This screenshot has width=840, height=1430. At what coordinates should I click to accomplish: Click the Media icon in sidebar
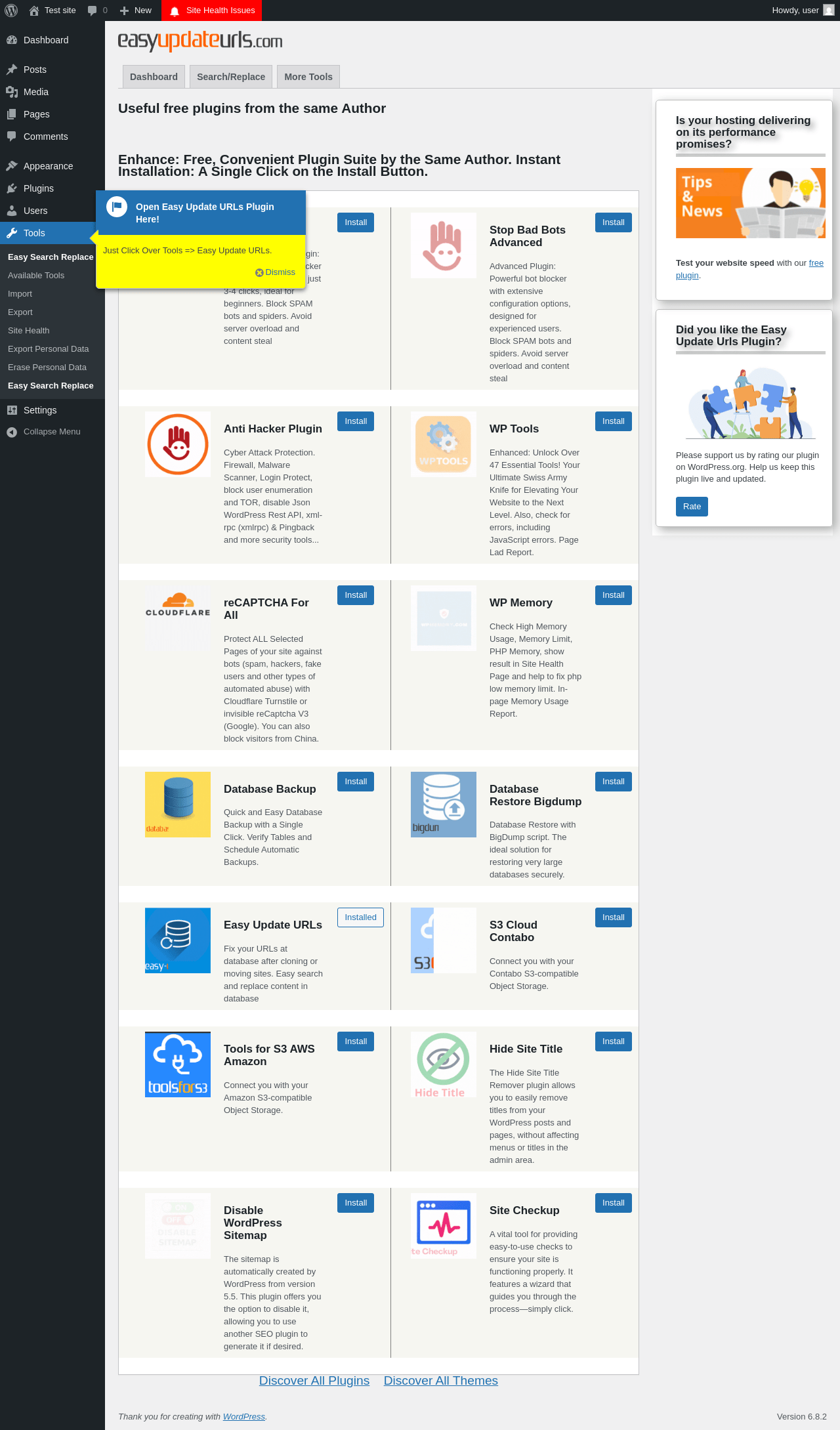point(12,92)
